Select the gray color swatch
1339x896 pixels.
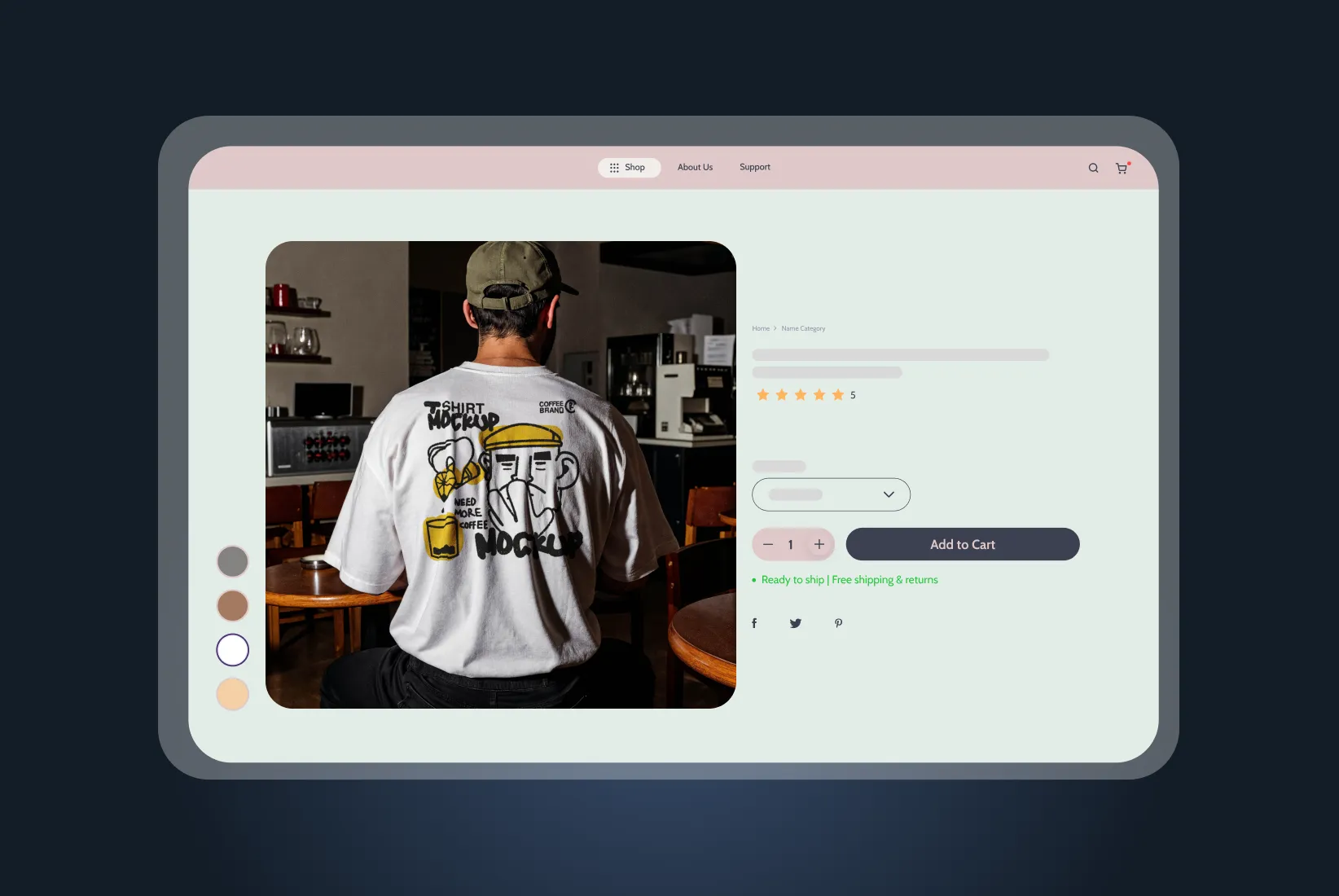[x=233, y=561]
